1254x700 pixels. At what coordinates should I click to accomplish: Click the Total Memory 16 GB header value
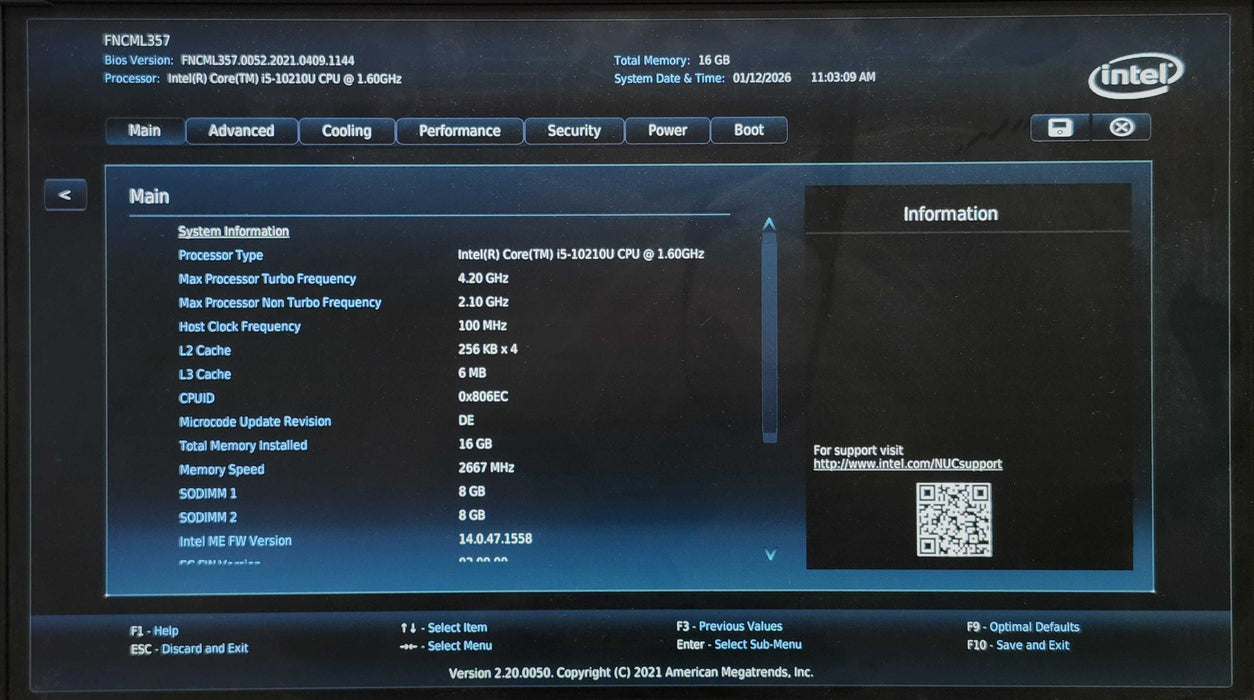point(713,60)
